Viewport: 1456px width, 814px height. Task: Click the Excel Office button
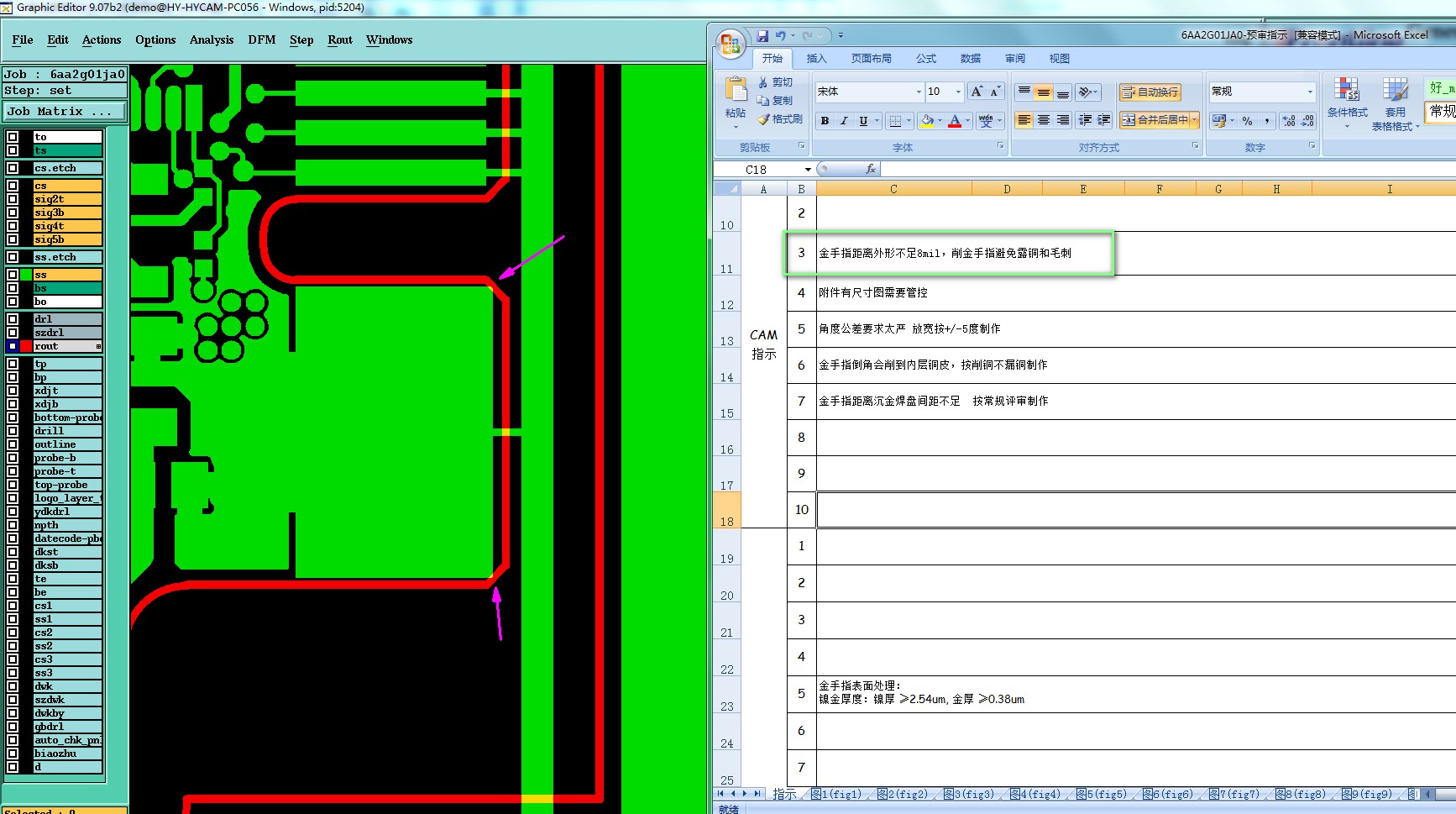730,44
